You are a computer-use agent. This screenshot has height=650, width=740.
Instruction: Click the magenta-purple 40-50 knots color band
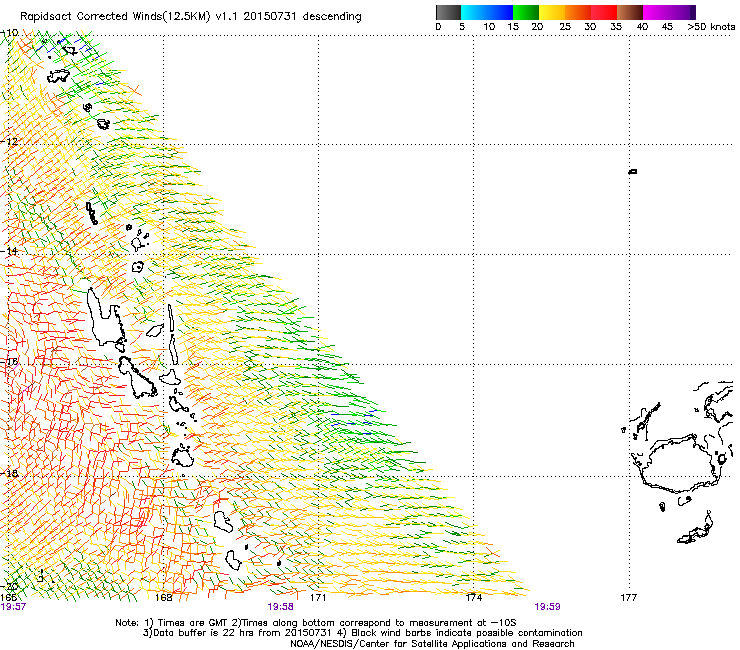click(669, 12)
